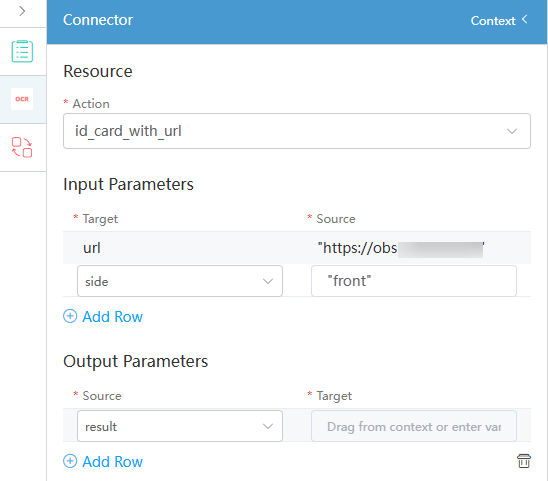Screen dimensions: 548x481
Task: Click the red swap conversion sidebar icon
Action: tap(22, 147)
